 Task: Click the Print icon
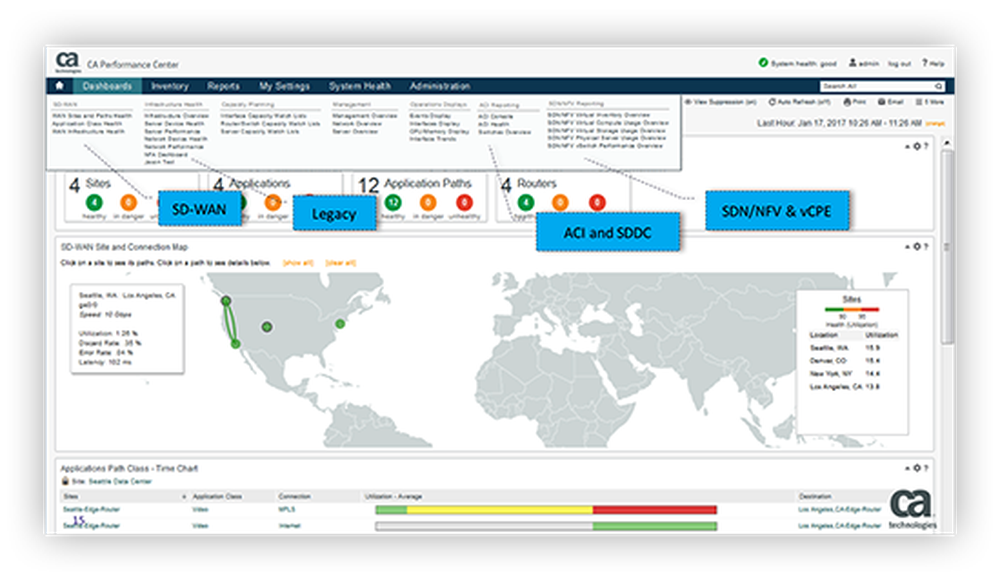point(847,102)
